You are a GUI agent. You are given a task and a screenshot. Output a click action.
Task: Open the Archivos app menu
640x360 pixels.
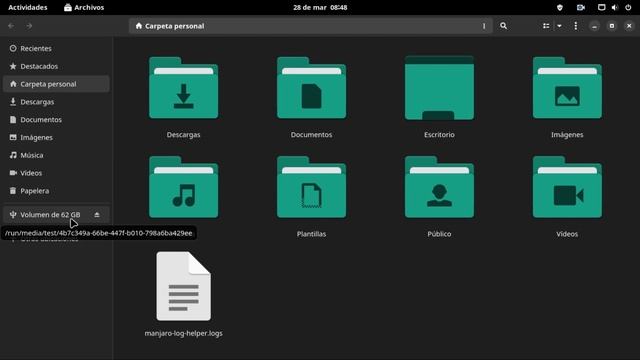[84, 7]
